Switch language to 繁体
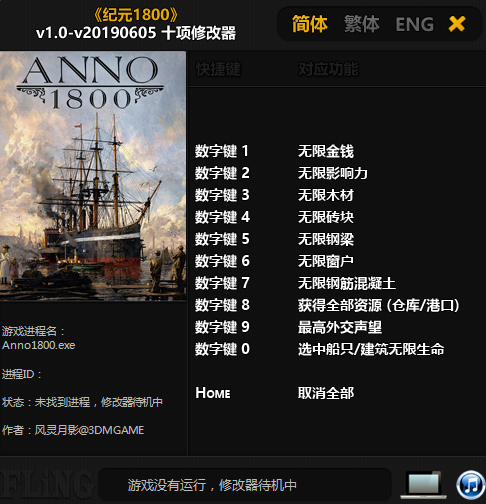The height and width of the screenshot is (504, 486). 362,24
